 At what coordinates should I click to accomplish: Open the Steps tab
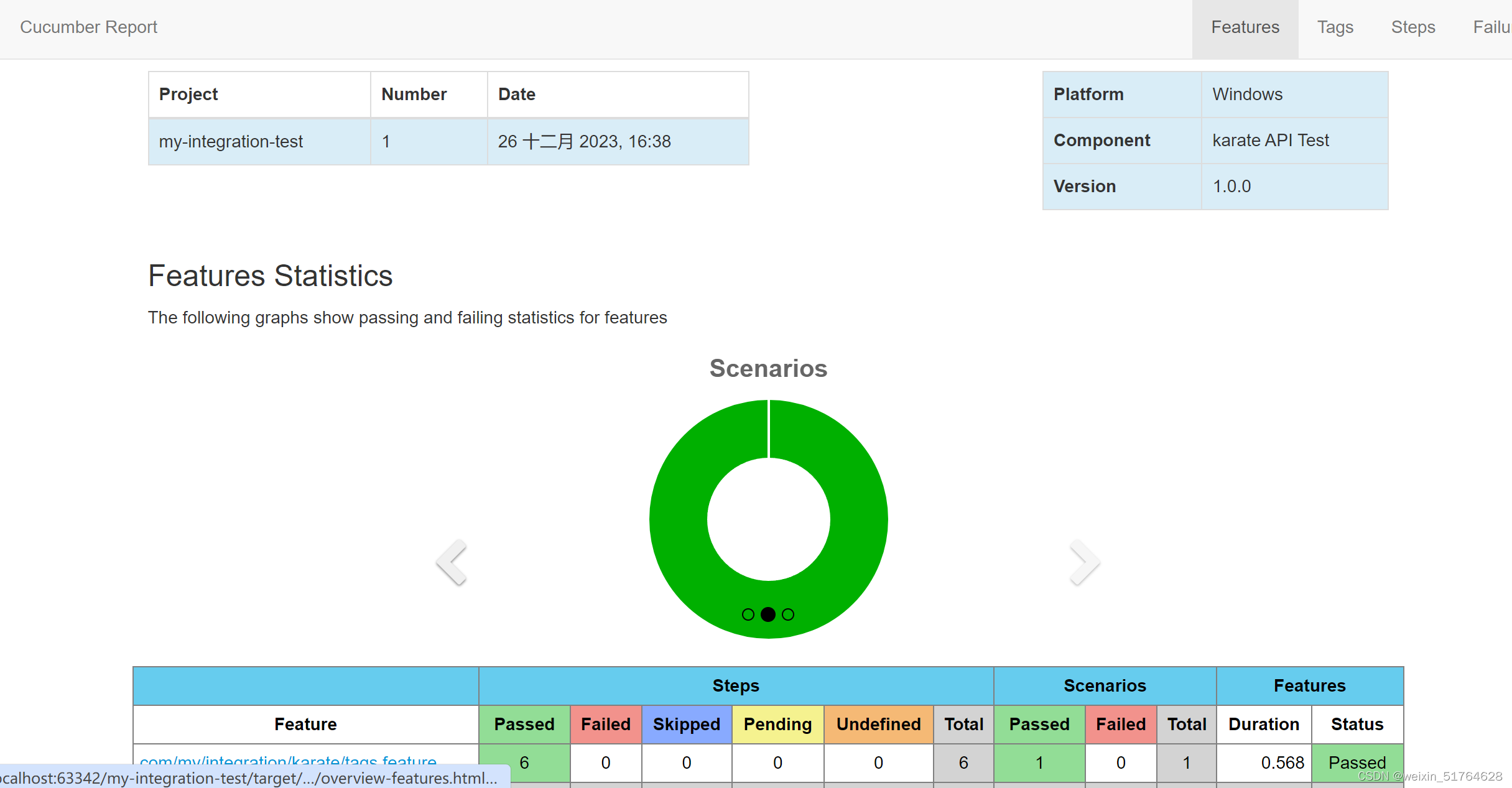coord(1412,27)
